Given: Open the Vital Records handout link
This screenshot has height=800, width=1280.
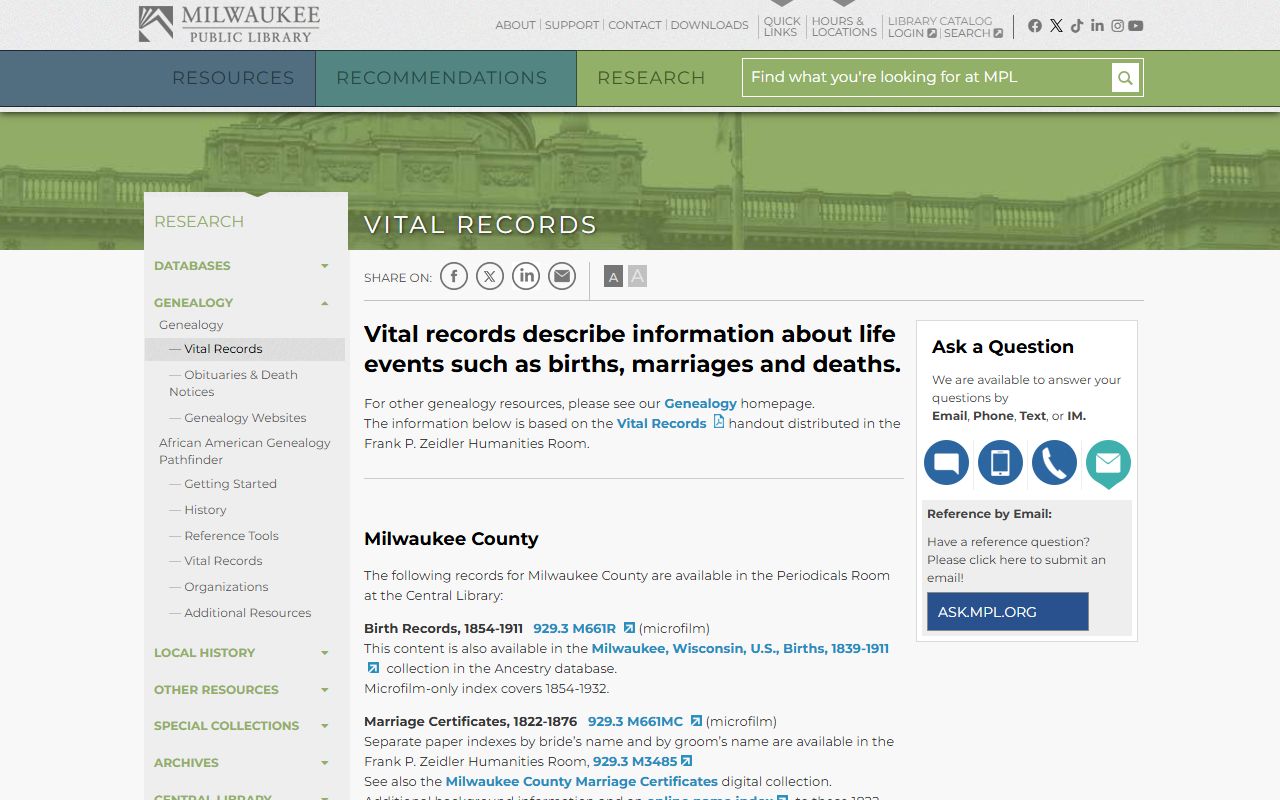Looking at the screenshot, I should point(661,423).
